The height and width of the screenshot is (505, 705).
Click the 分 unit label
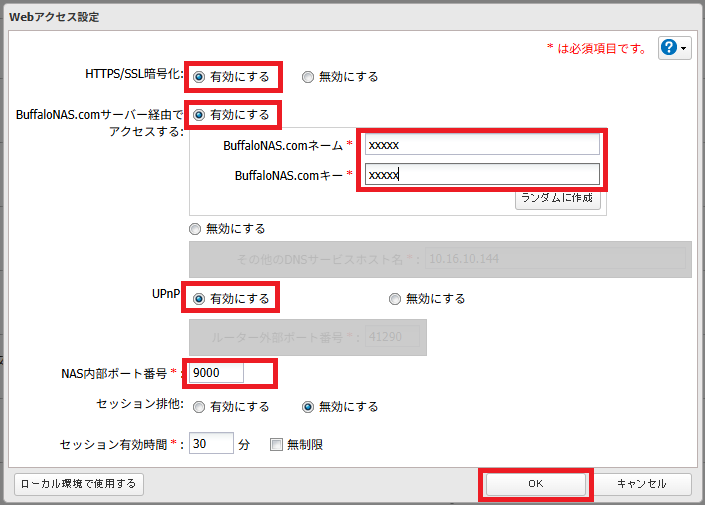pos(244,445)
